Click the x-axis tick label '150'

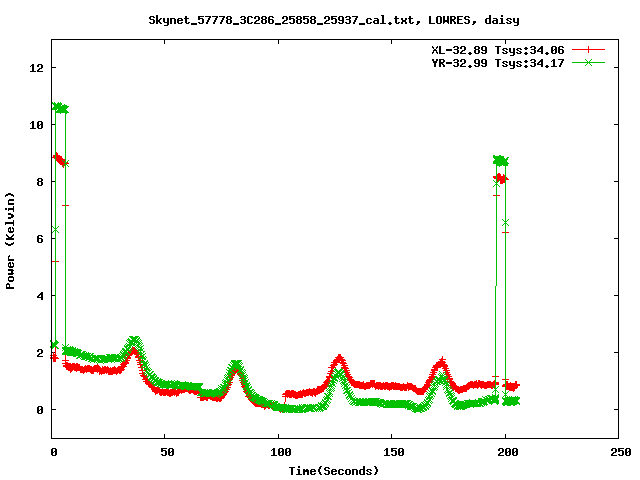pos(394,452)
